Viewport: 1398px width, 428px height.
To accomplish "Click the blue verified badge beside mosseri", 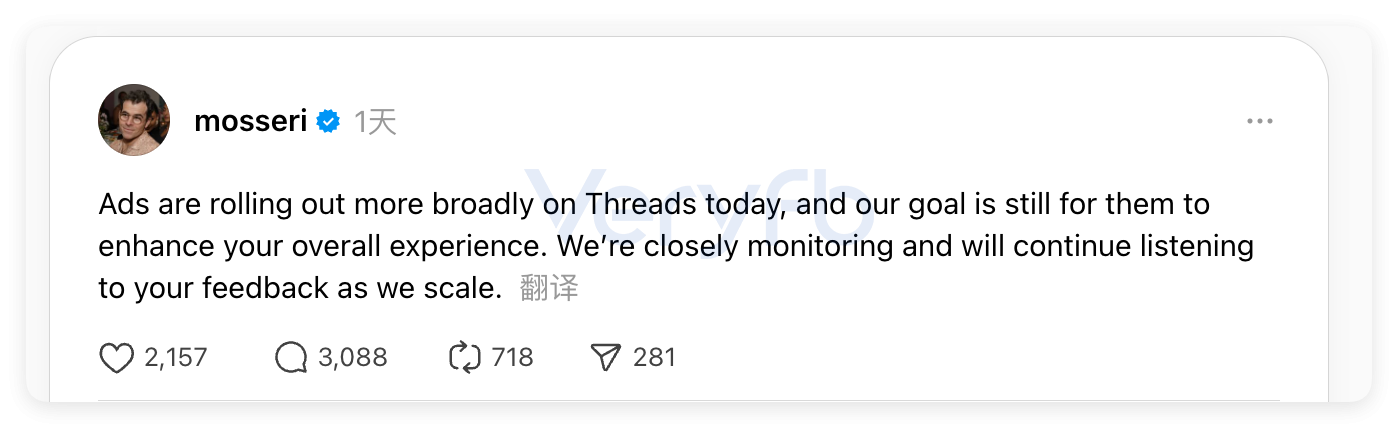I will pos(328,122).
